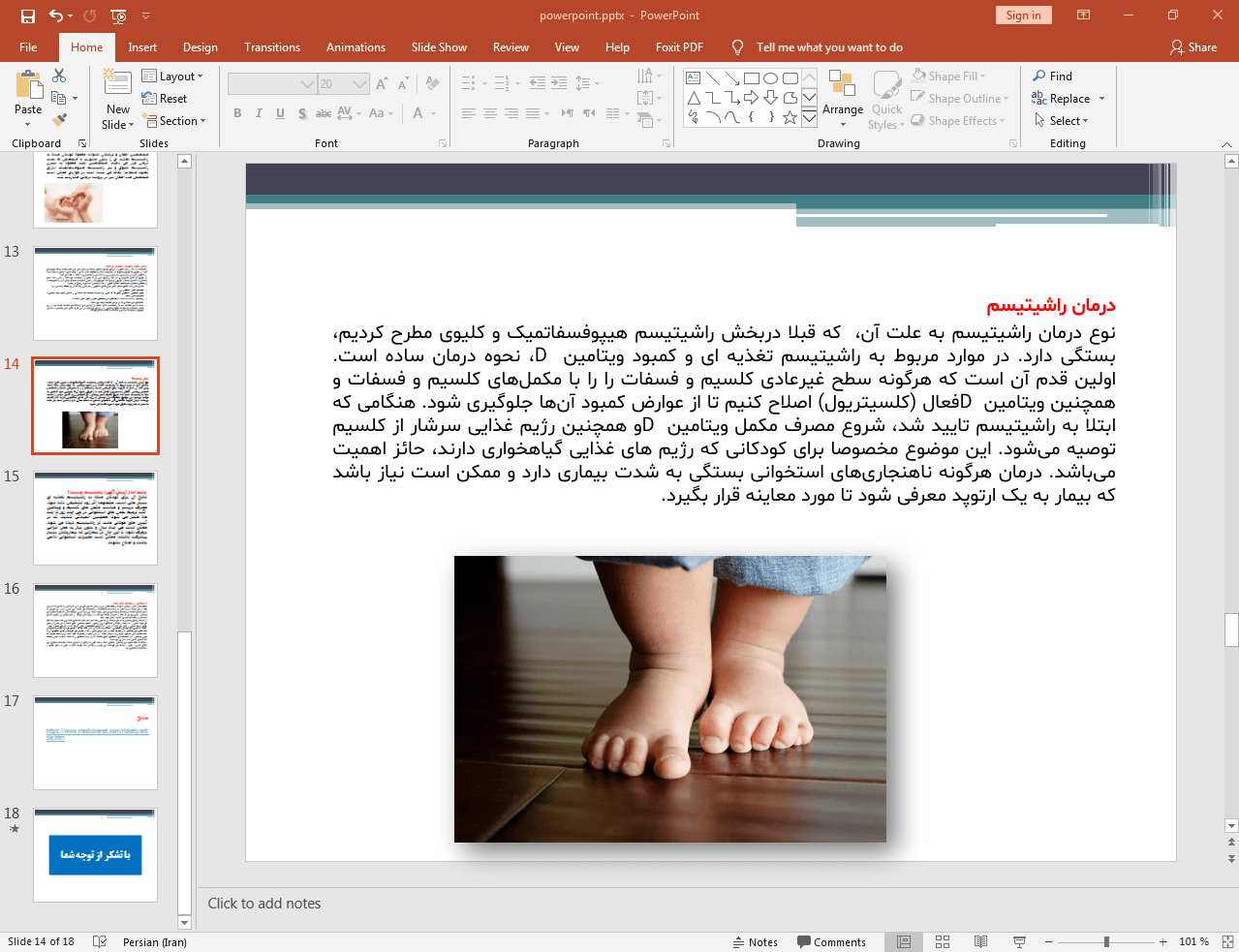Open the Animations tab

(x=356, y=46)
